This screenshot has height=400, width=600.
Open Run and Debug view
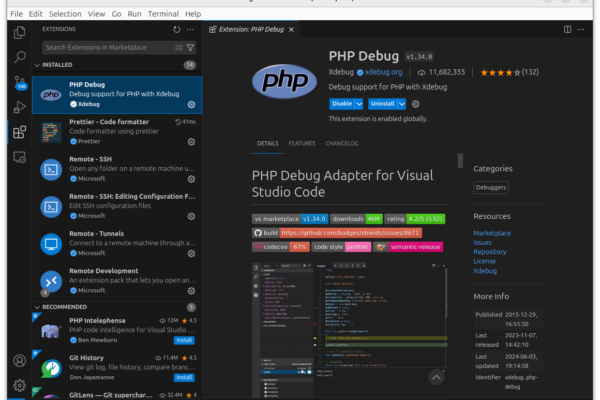pyautogui.click(x=20, y=107)
